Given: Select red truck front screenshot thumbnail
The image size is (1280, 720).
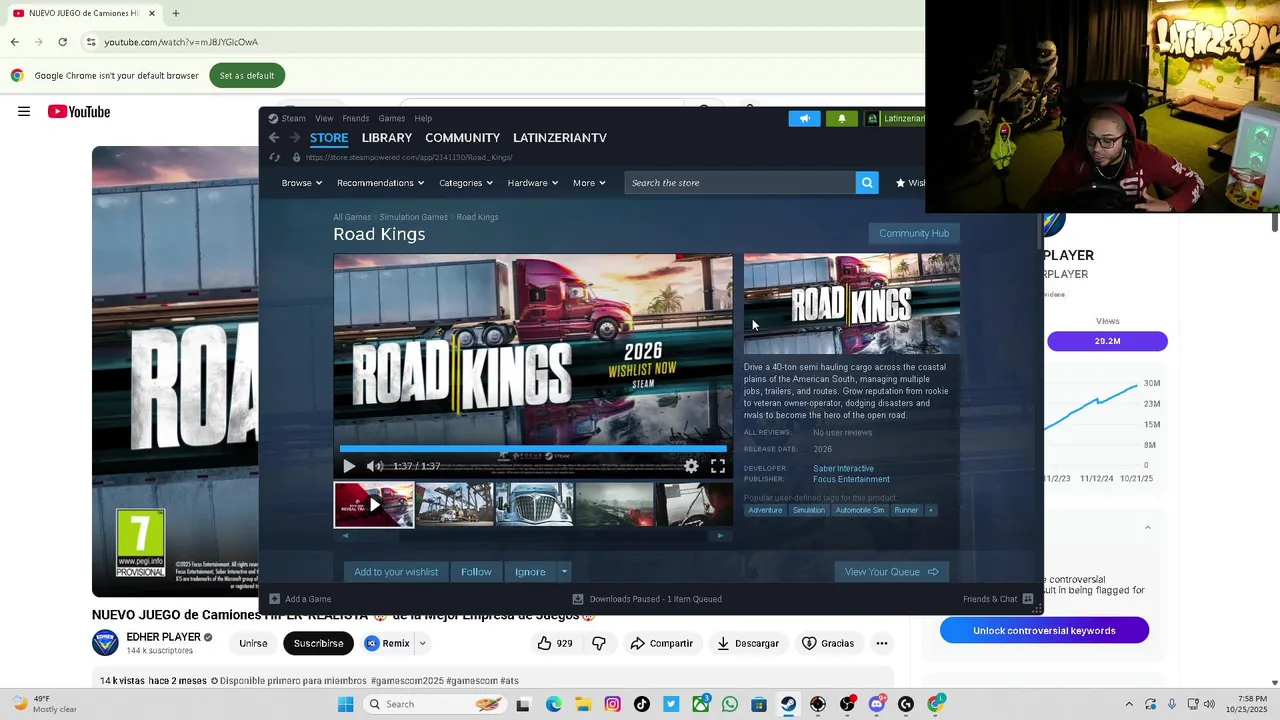Looking at the screenshot, I should [x=534, y=504].
